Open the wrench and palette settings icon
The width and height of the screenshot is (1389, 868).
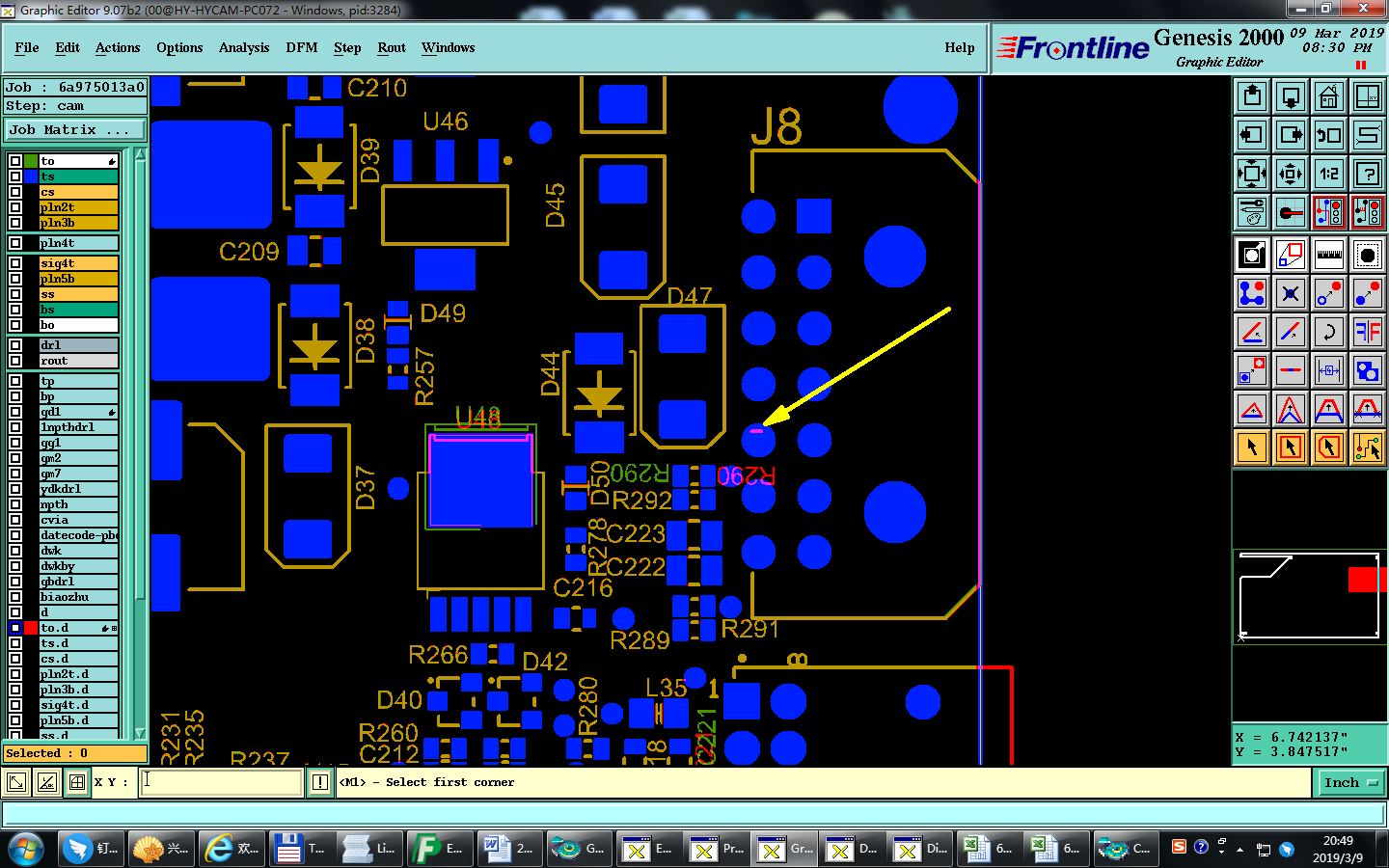[x=1252, y=212]
